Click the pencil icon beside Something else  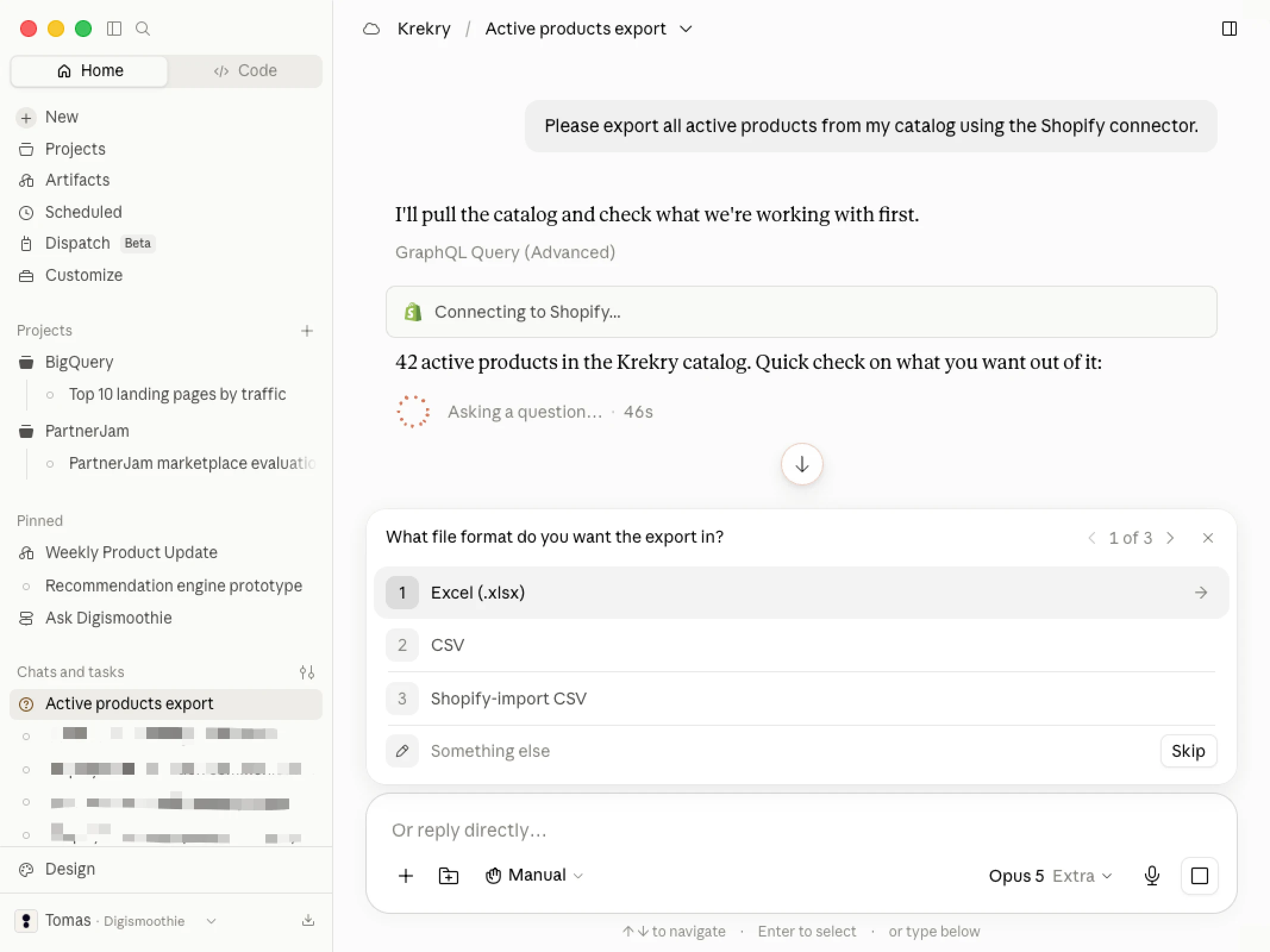point(402,751)
